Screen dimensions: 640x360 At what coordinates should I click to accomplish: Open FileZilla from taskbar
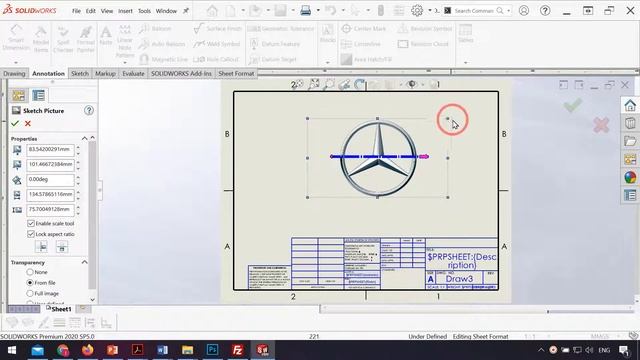point(237,350)
